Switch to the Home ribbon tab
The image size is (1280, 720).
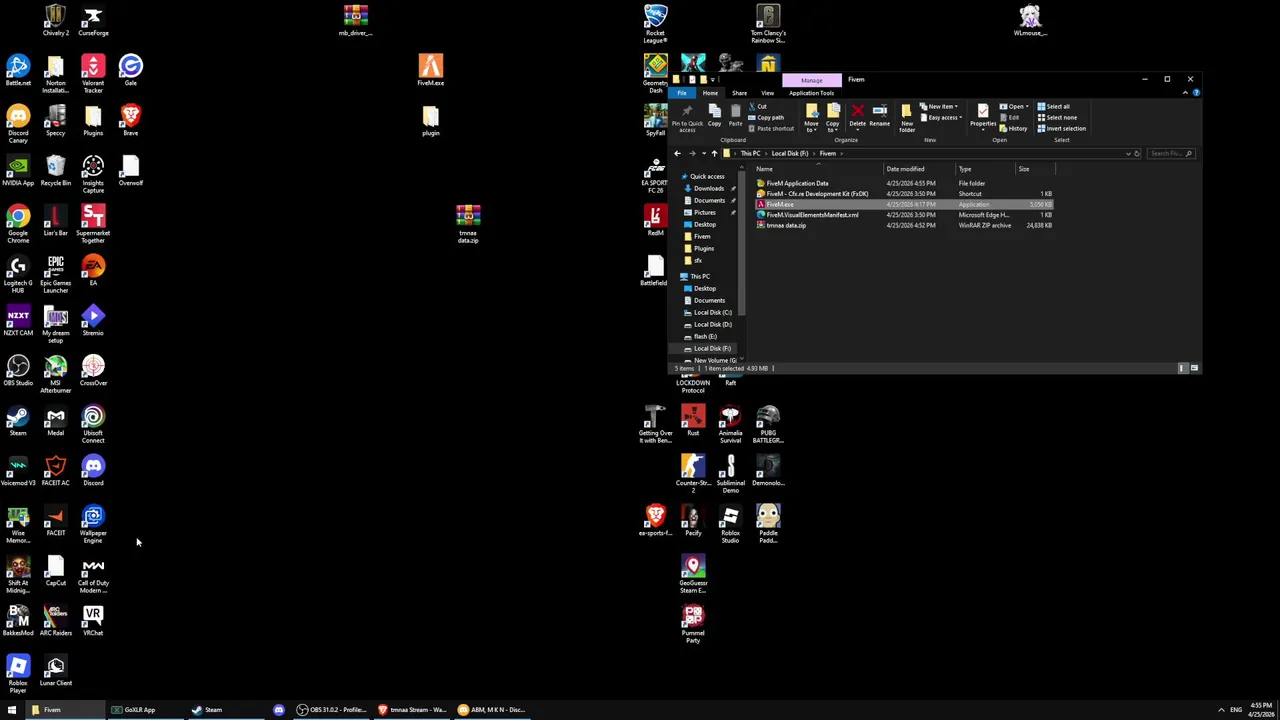pyautogui.click(x=710, y=93)
